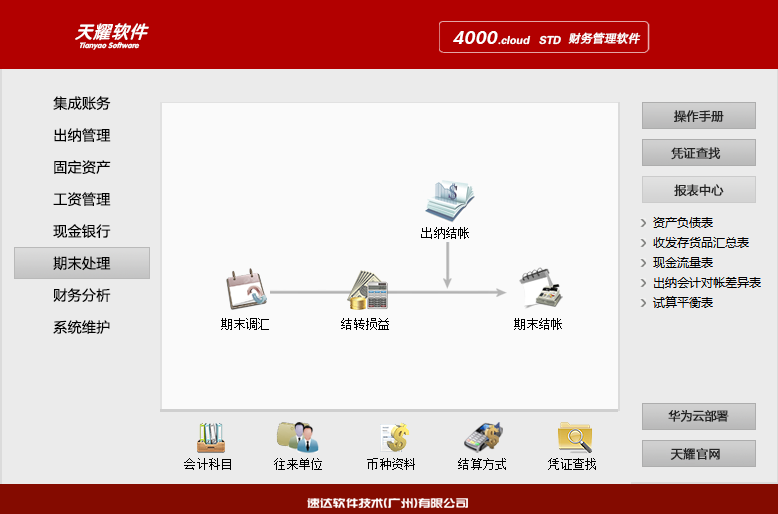Image resolution: width=778 pixels, height=514 pixels.
Task: Open 会计科目 file tray icon
Action: (210, 438)
